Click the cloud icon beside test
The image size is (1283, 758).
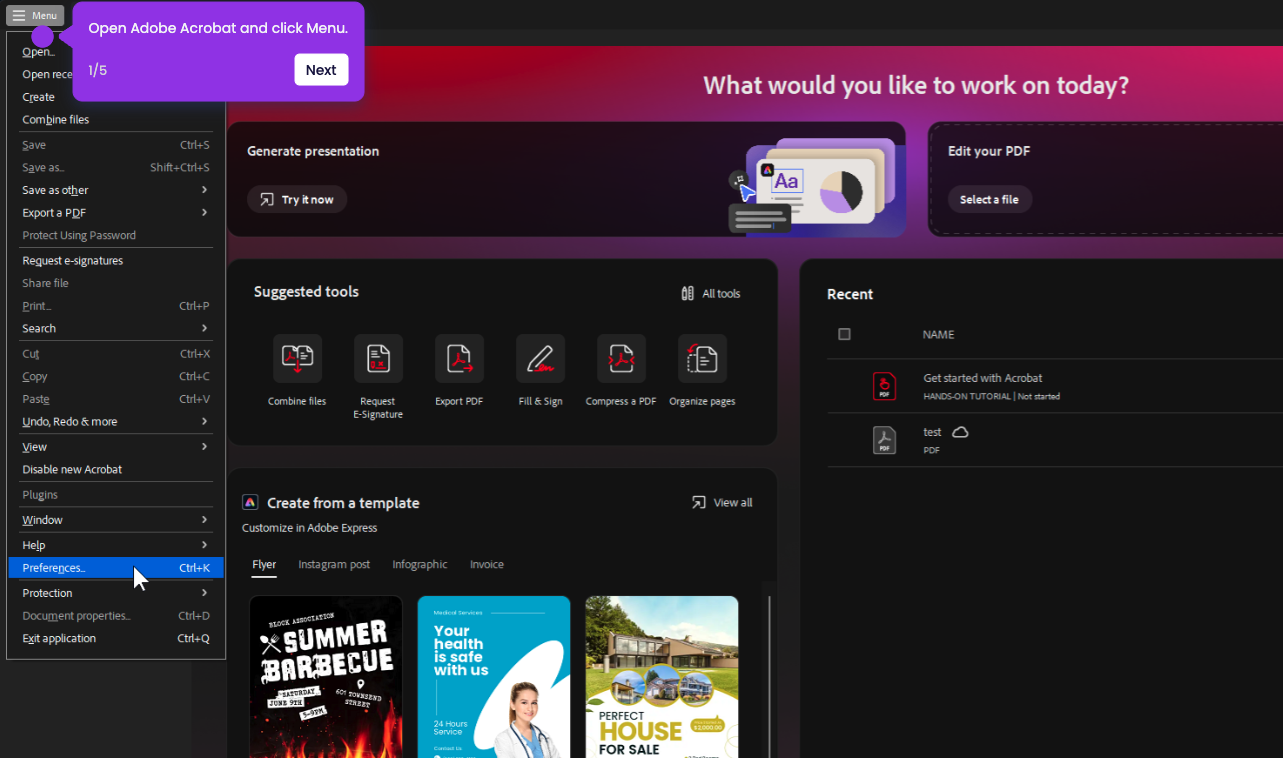(960, 432)
